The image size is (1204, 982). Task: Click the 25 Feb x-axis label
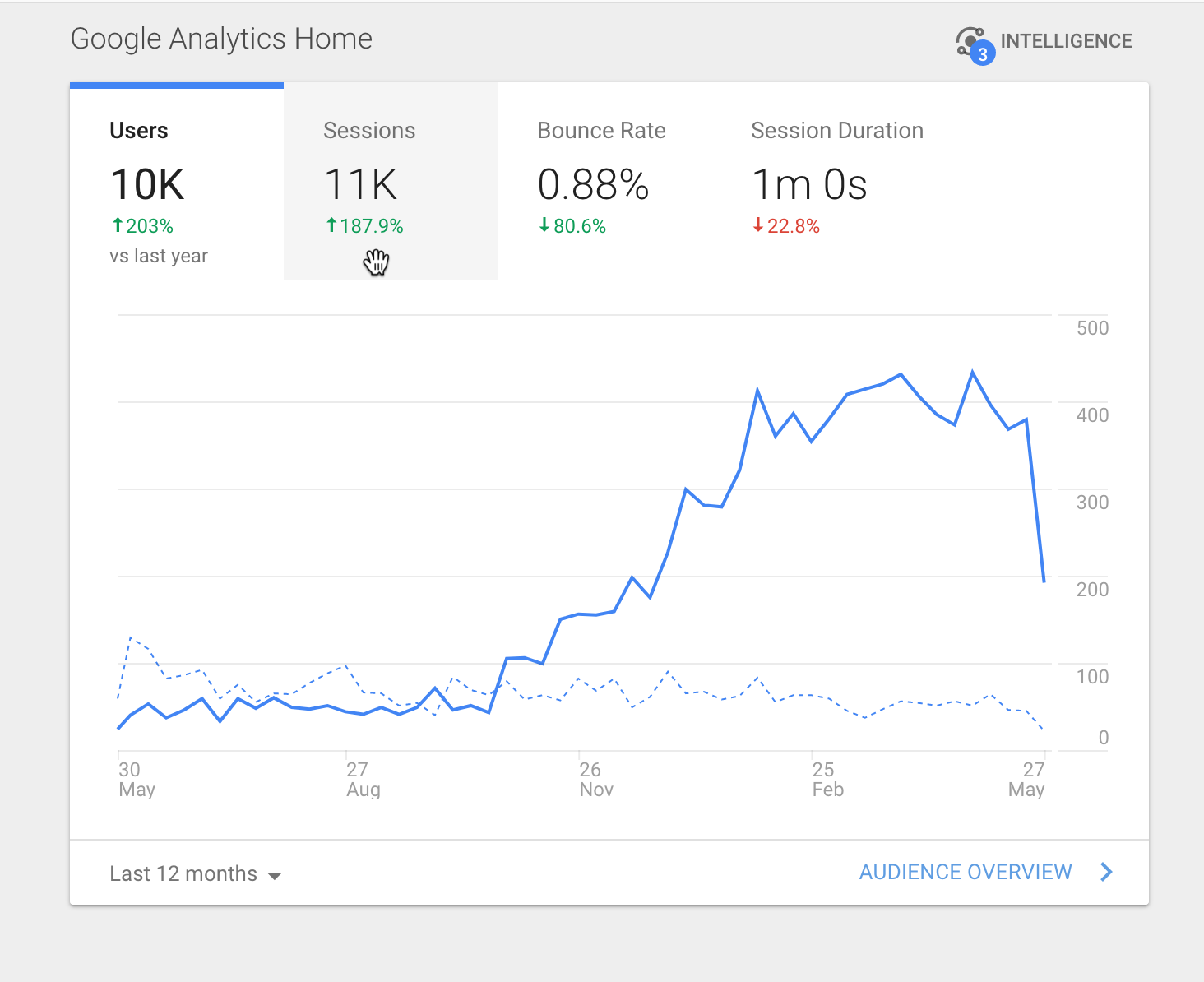pyautogui.click(x=828, y=780)
